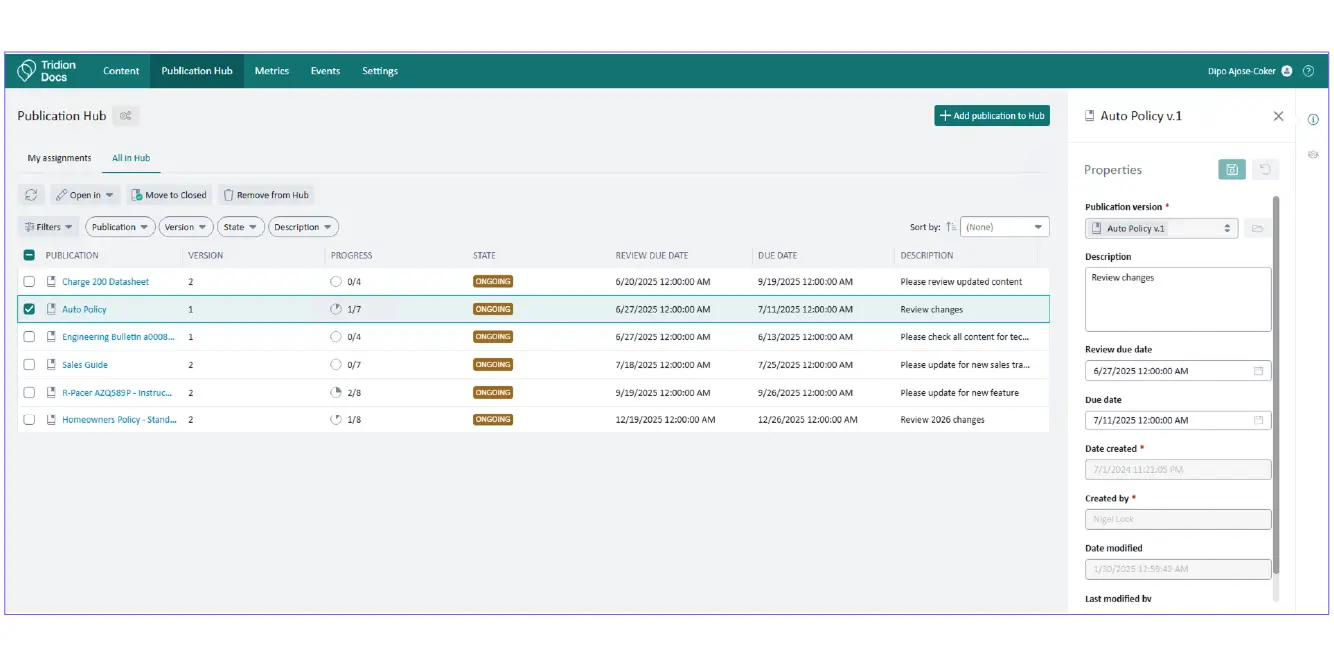Click the Publication Hub settings gear icon
This screenshot has width=1334, height=667.
click(x=125, y=116)
